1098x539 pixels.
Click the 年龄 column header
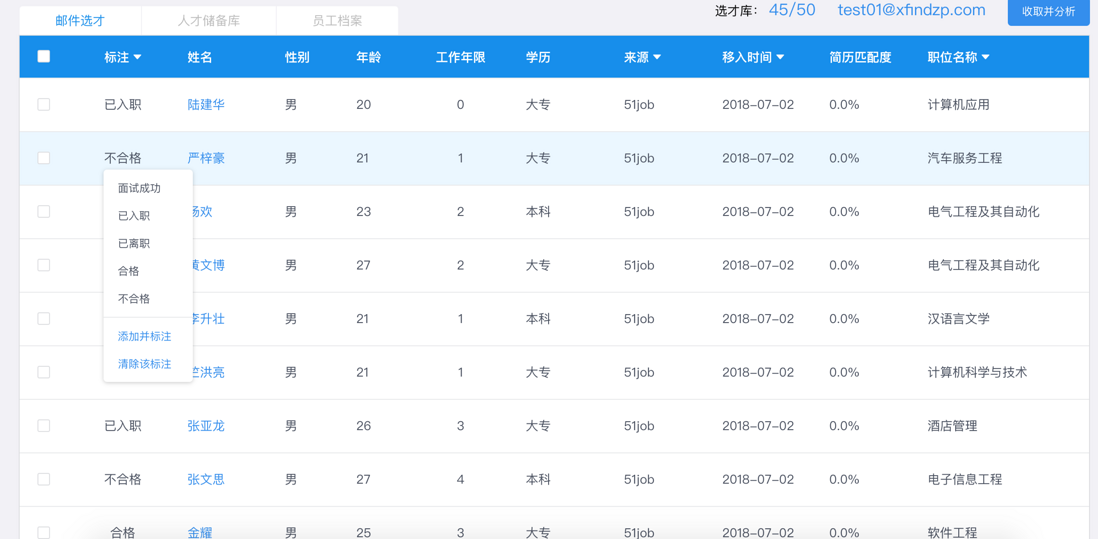click(x=368, y=57)
